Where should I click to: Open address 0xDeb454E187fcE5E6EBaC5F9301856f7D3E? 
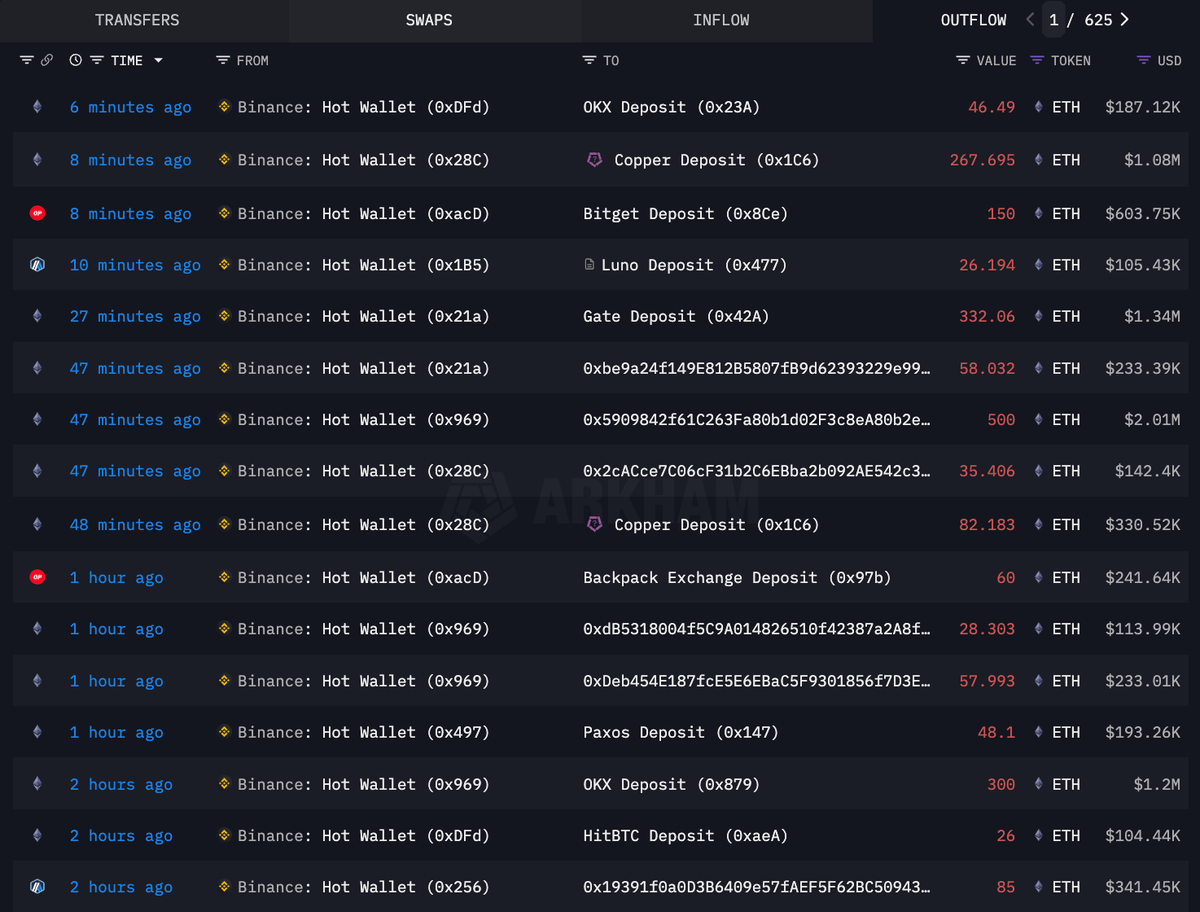(x=757, y=681)
